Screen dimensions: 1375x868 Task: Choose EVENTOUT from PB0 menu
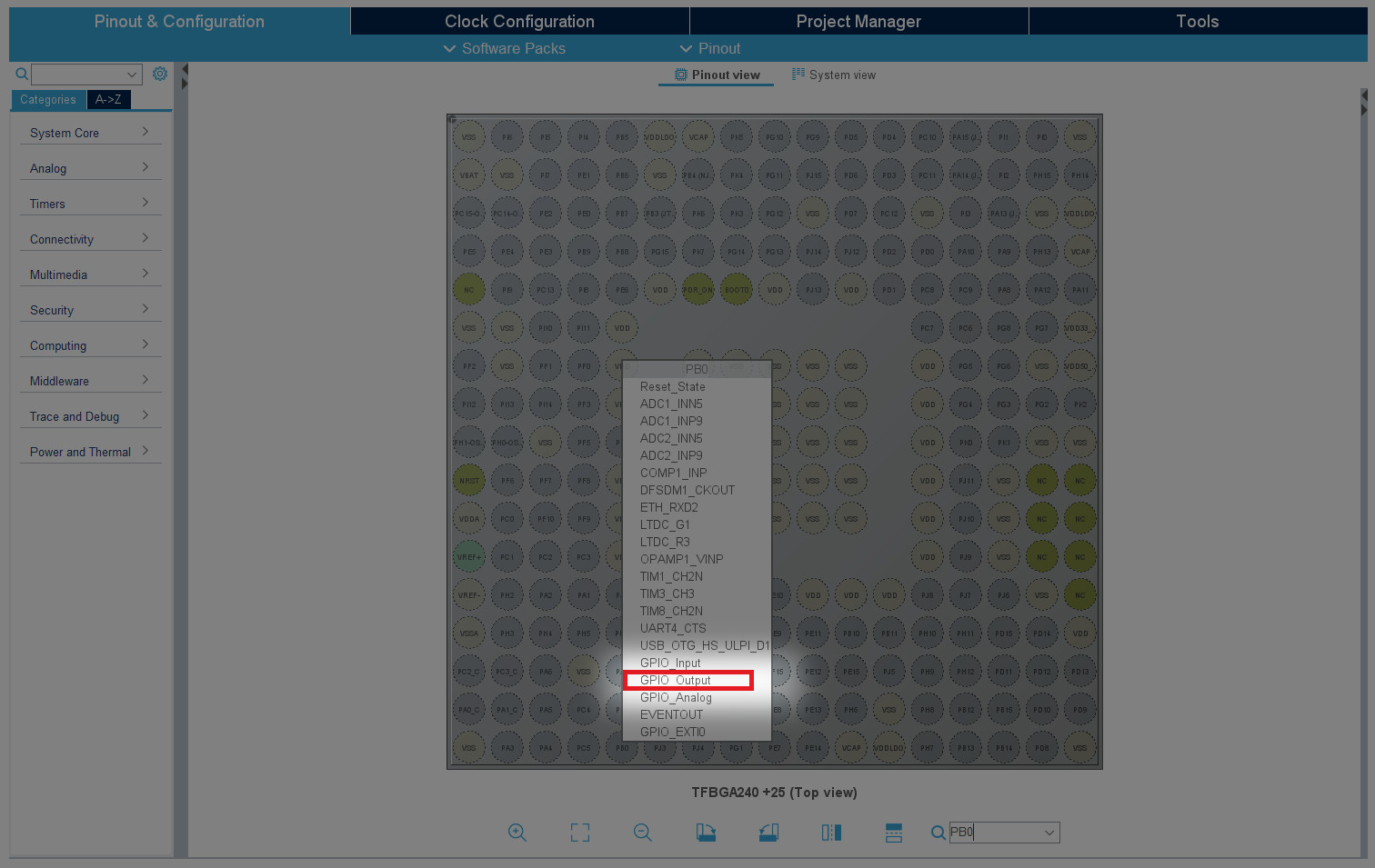click(x=697, y=714)
